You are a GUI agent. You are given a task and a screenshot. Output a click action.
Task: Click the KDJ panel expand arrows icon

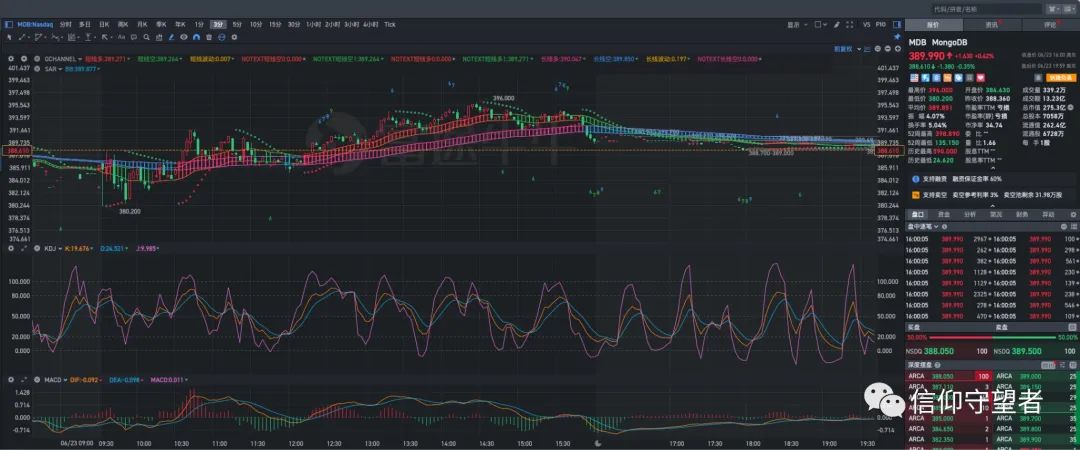coord(24,248)
